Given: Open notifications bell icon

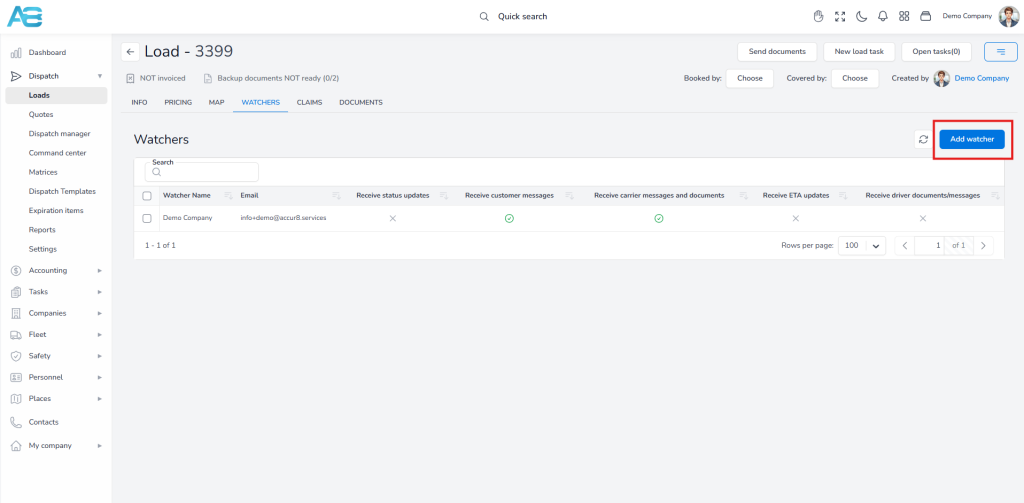Looking at the screenshot, I should (883, 16).
